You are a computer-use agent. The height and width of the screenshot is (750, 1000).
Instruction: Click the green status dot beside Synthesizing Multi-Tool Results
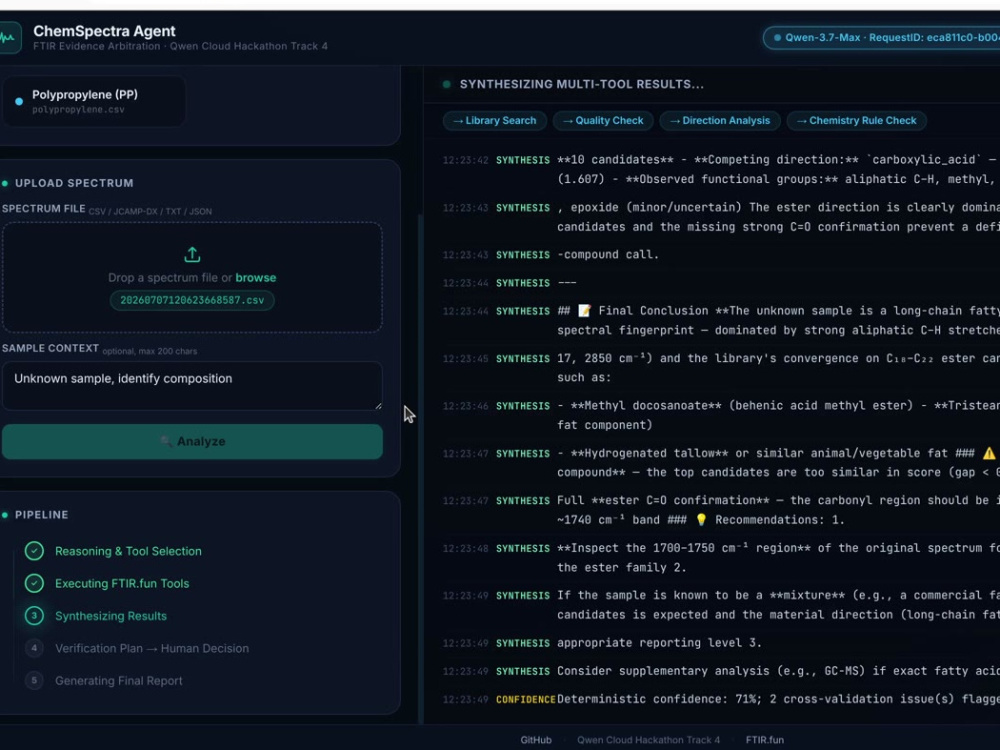(446, 84)
